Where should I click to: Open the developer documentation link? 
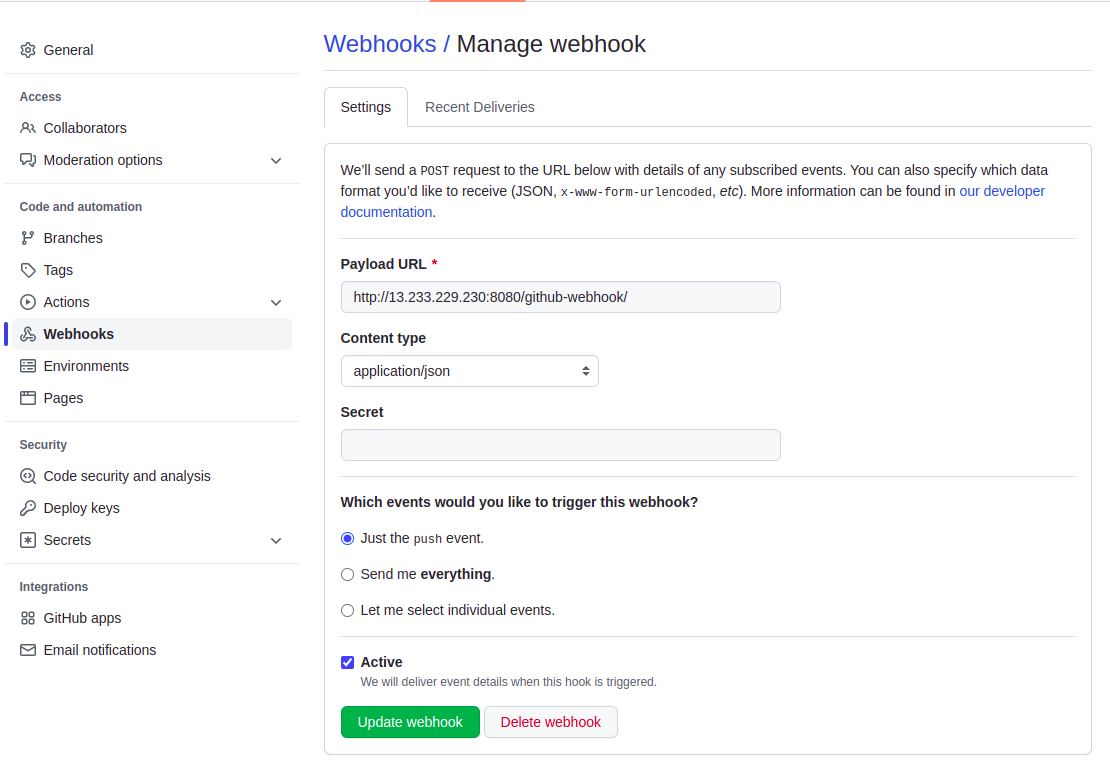click(1001, 191)
